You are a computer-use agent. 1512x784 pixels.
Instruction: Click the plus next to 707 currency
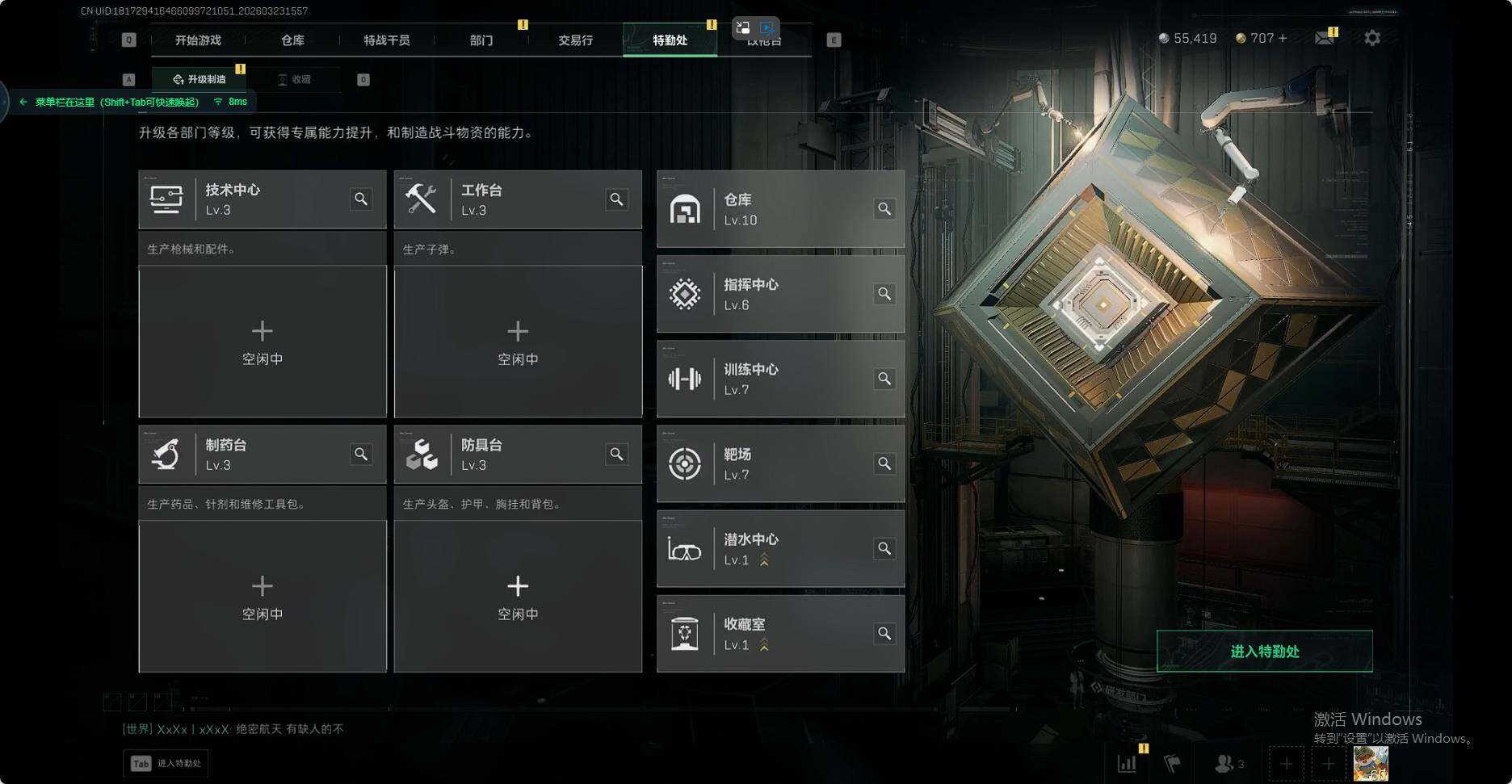[1283, 38]
